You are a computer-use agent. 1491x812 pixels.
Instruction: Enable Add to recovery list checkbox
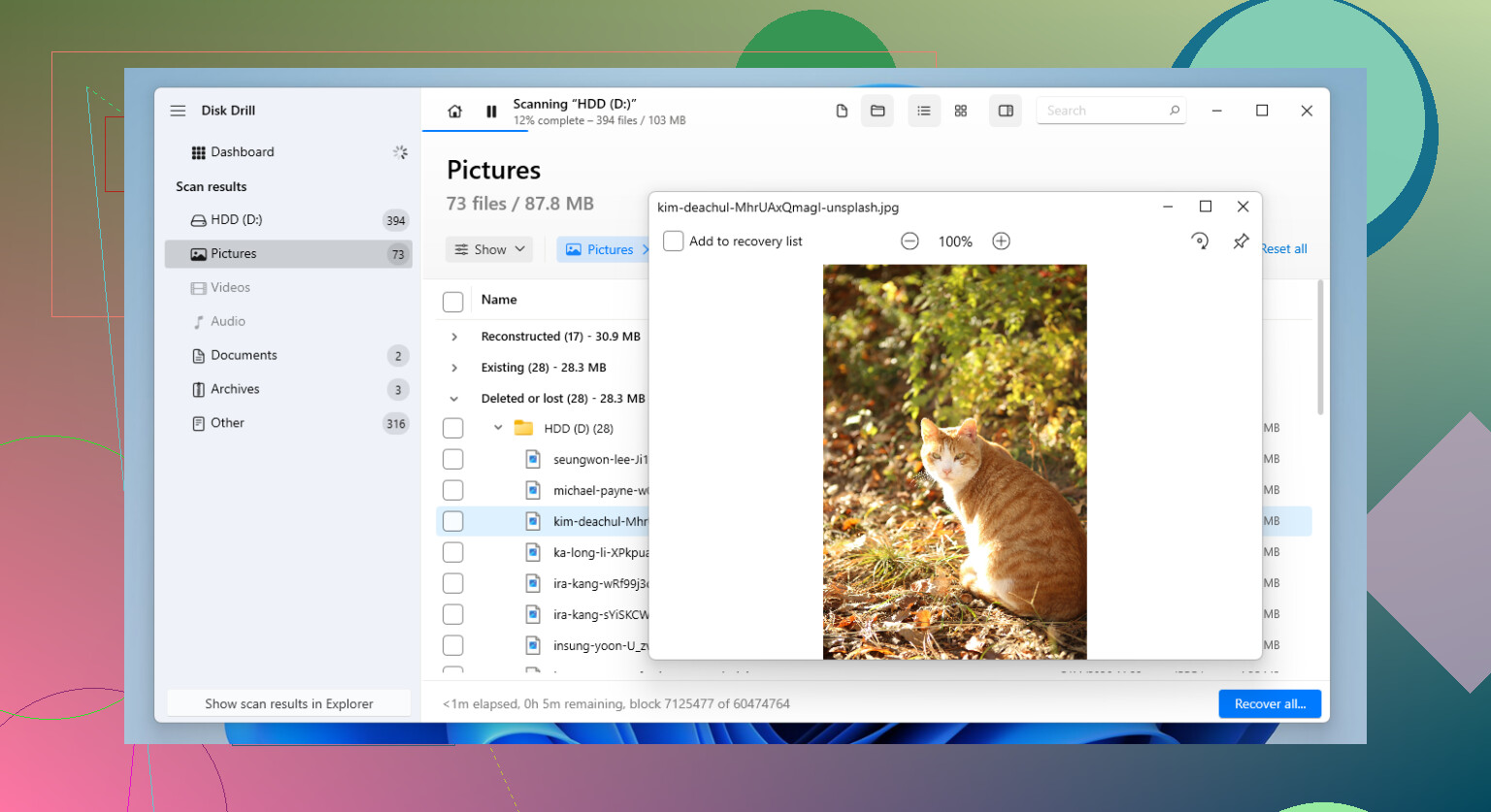coord(673,242)
